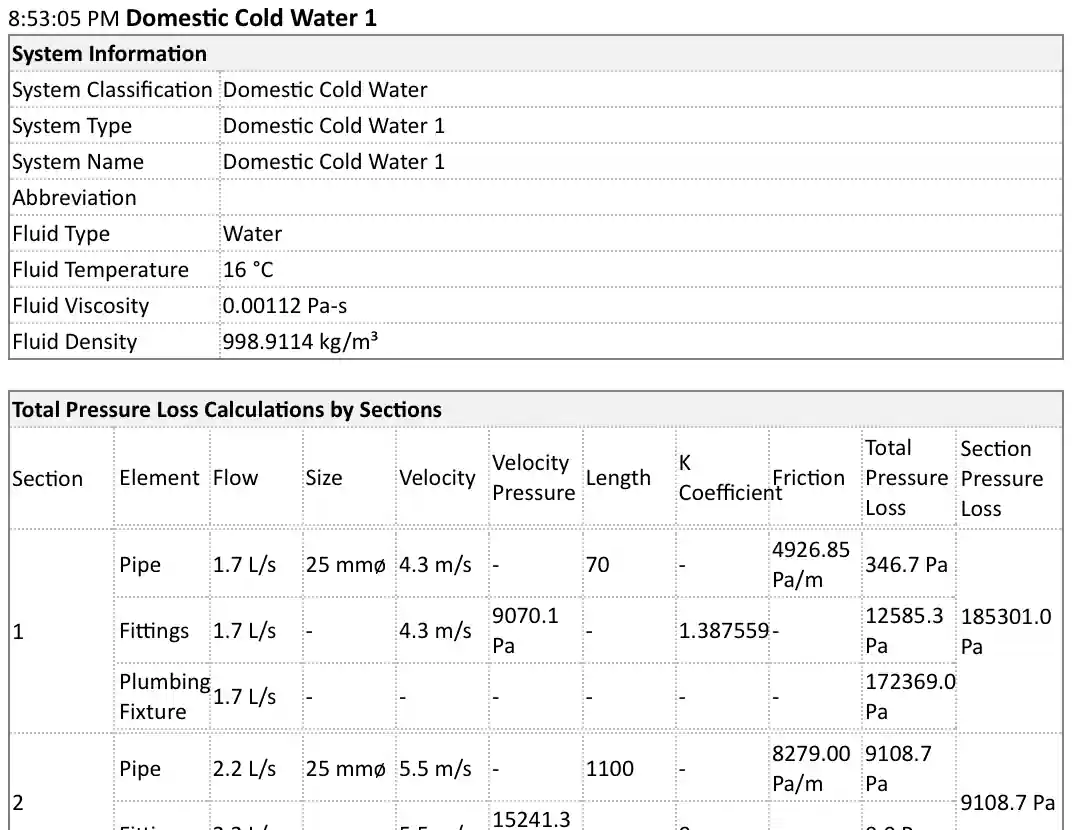Select the 4926.85 Pa/m friction value
Screen dimensions: 1074x830
(x=811, y=565)
